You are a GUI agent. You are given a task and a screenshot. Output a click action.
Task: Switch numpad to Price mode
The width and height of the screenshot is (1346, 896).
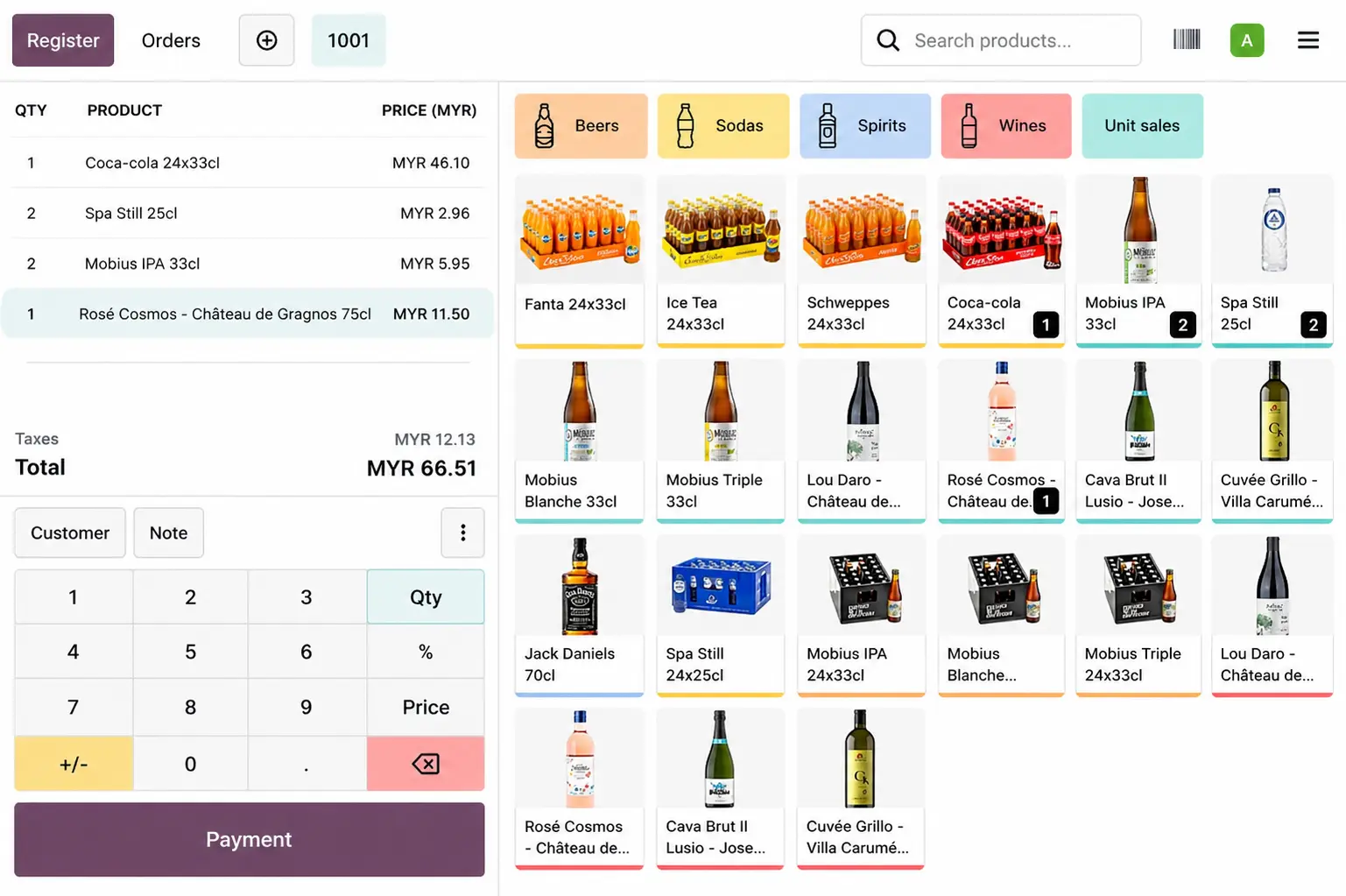[x=426, y=707]
